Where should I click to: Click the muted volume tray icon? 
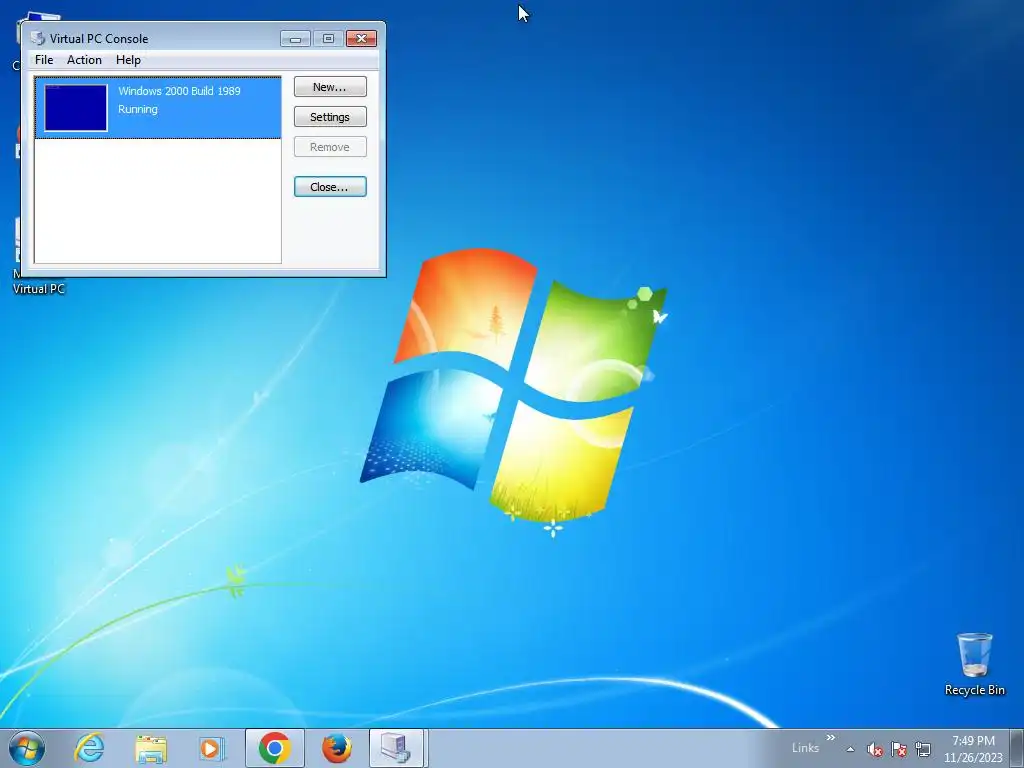pyautogui.click(x=874, y=749)
